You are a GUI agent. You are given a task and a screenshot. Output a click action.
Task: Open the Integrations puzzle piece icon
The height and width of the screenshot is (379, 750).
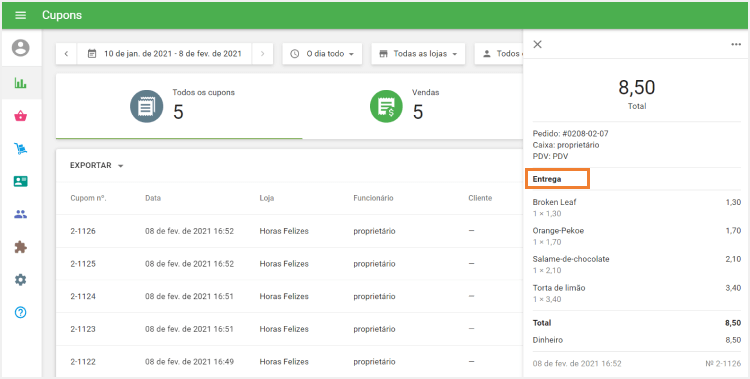[x=21, y=247]
